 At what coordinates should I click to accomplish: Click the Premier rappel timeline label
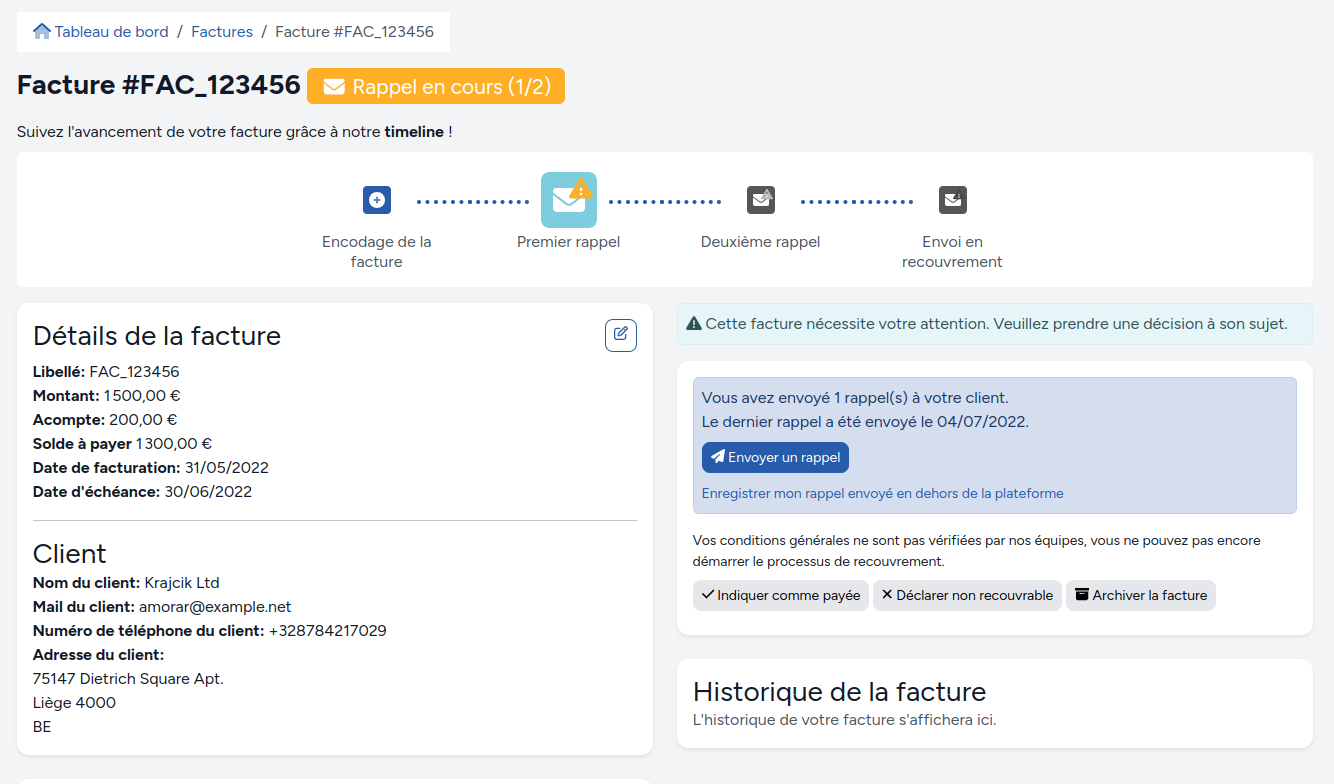click(x=568, y=242)
